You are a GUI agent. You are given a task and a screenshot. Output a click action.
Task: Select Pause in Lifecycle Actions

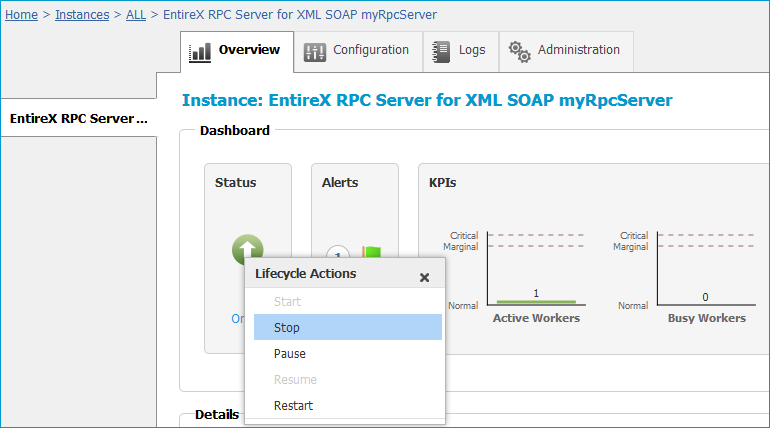348,353
